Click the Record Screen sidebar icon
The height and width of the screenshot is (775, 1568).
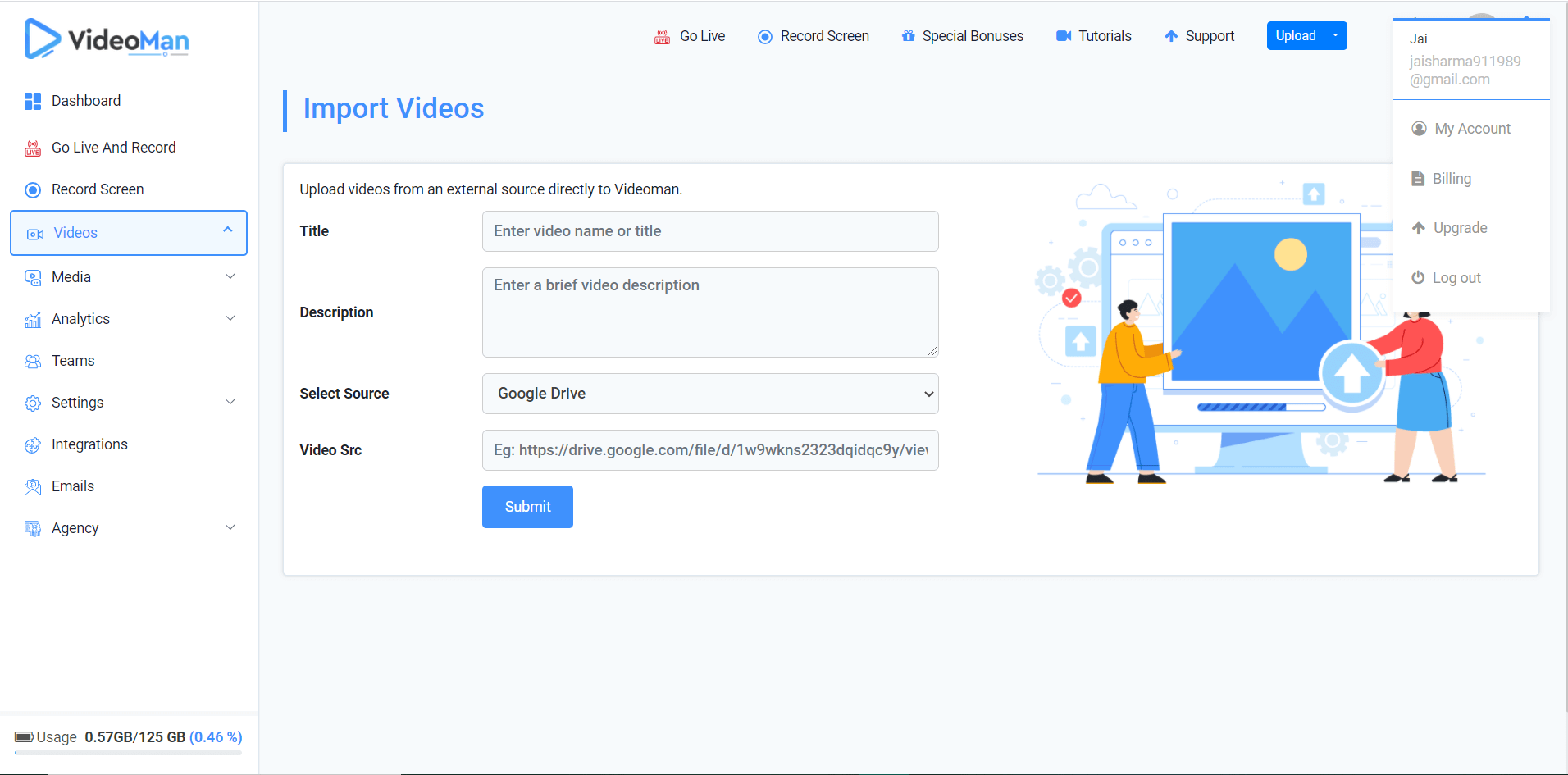coord(33,189)
